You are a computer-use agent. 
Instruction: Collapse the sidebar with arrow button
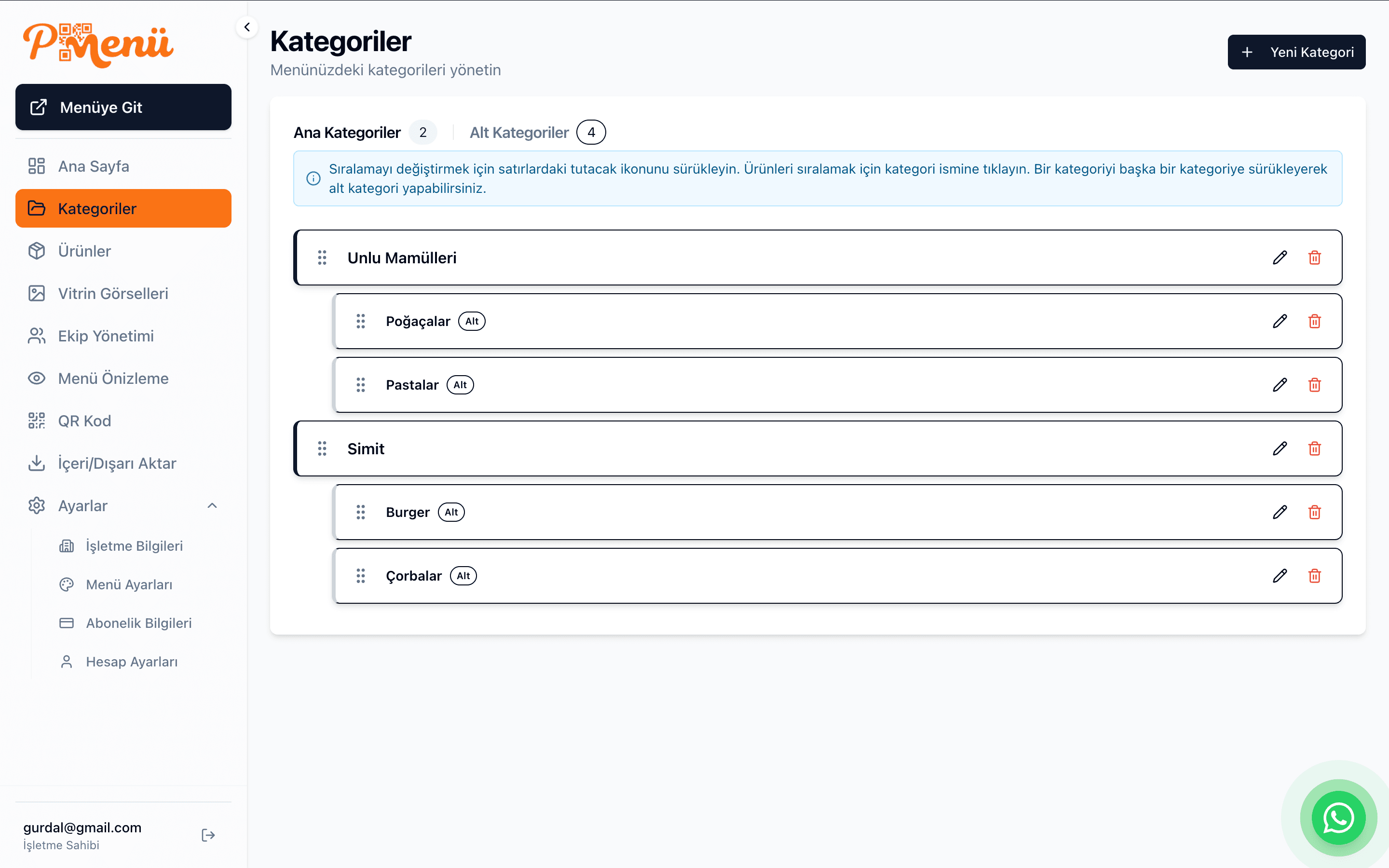[247, 27]
